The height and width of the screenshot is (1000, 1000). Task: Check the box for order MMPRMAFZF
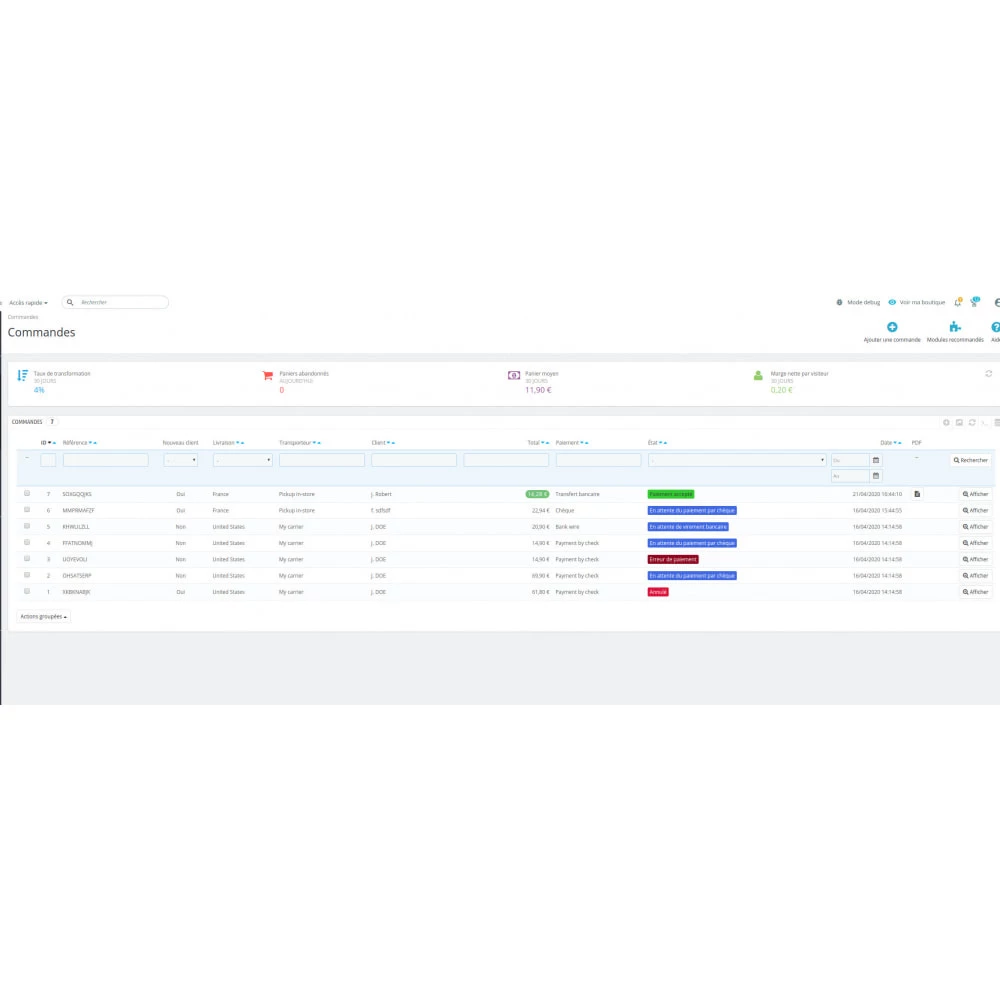point(27,510)
